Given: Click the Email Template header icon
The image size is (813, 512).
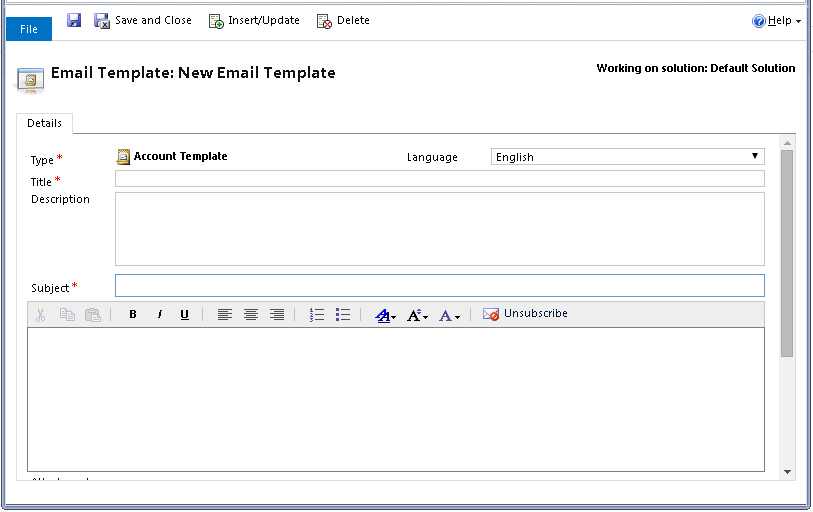Looking at the screenshot, I should pos(30,80).
